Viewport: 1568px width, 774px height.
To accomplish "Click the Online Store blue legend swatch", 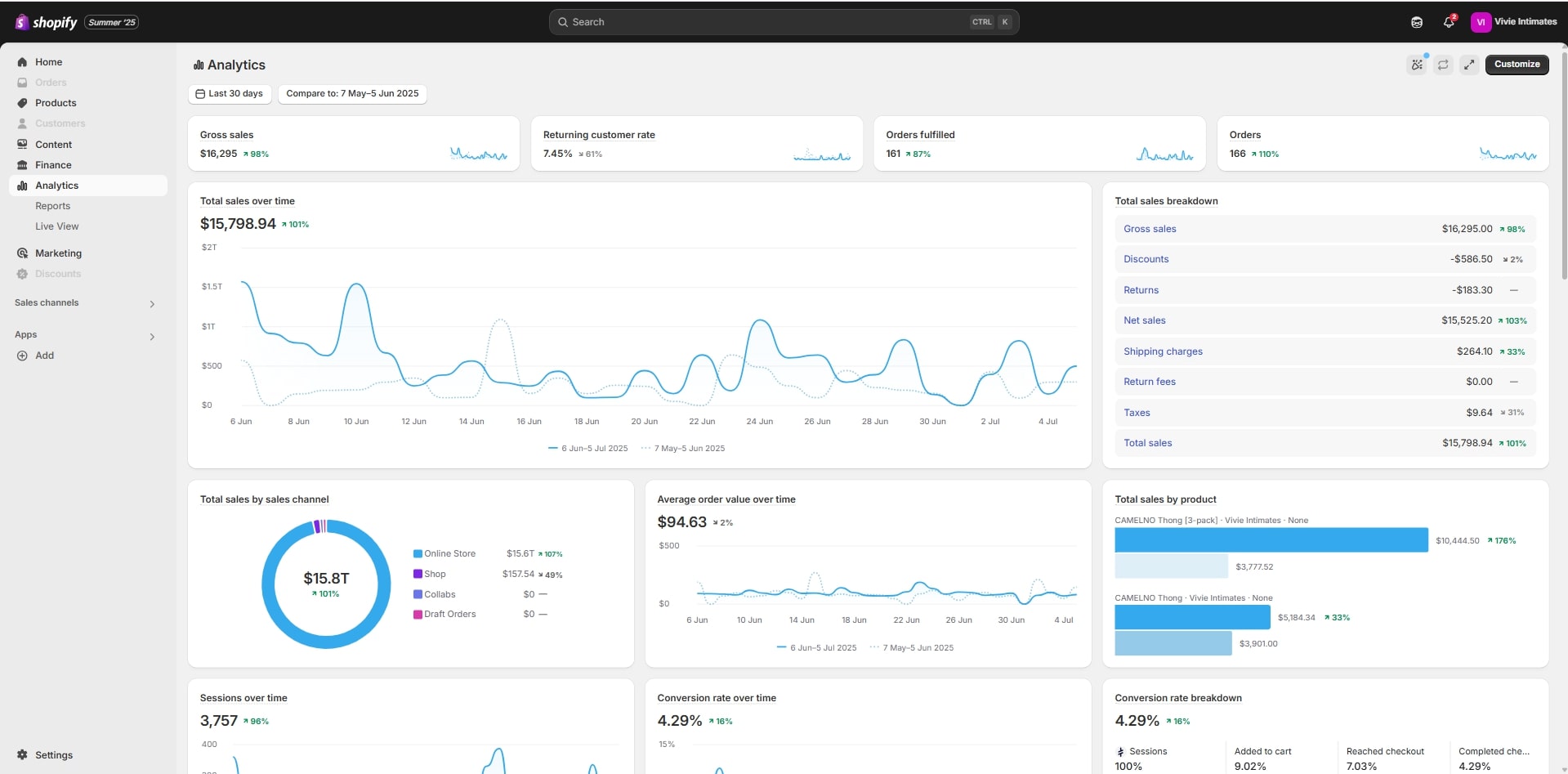I will click(418, 553).
